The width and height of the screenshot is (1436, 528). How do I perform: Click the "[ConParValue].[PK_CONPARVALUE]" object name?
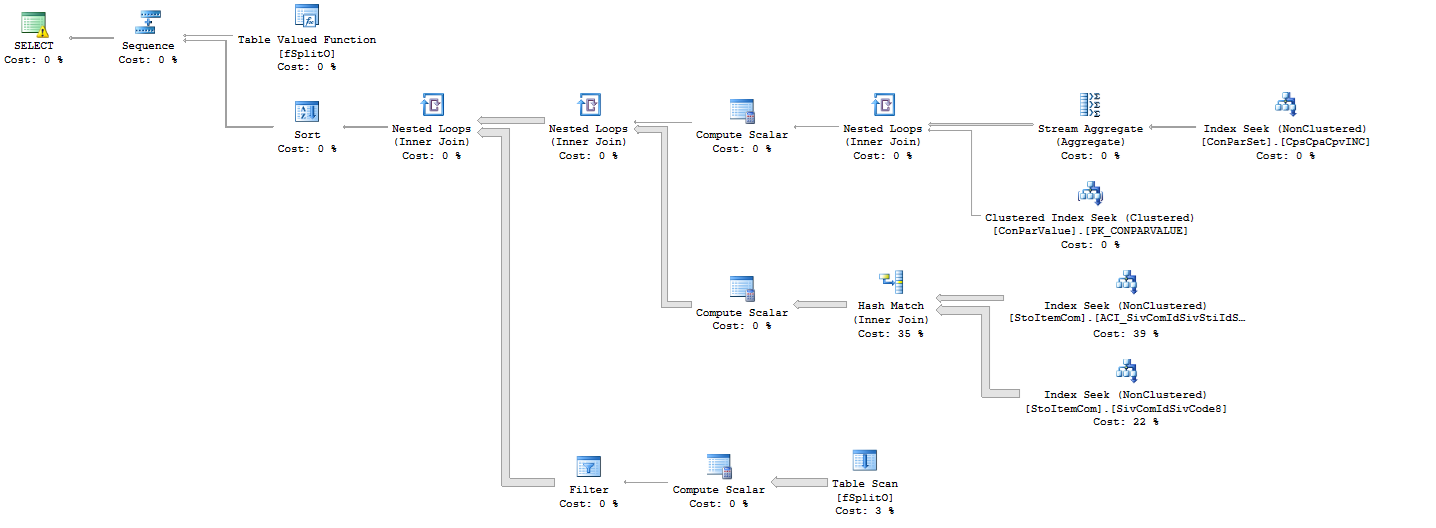click(x=1090, y=231)
